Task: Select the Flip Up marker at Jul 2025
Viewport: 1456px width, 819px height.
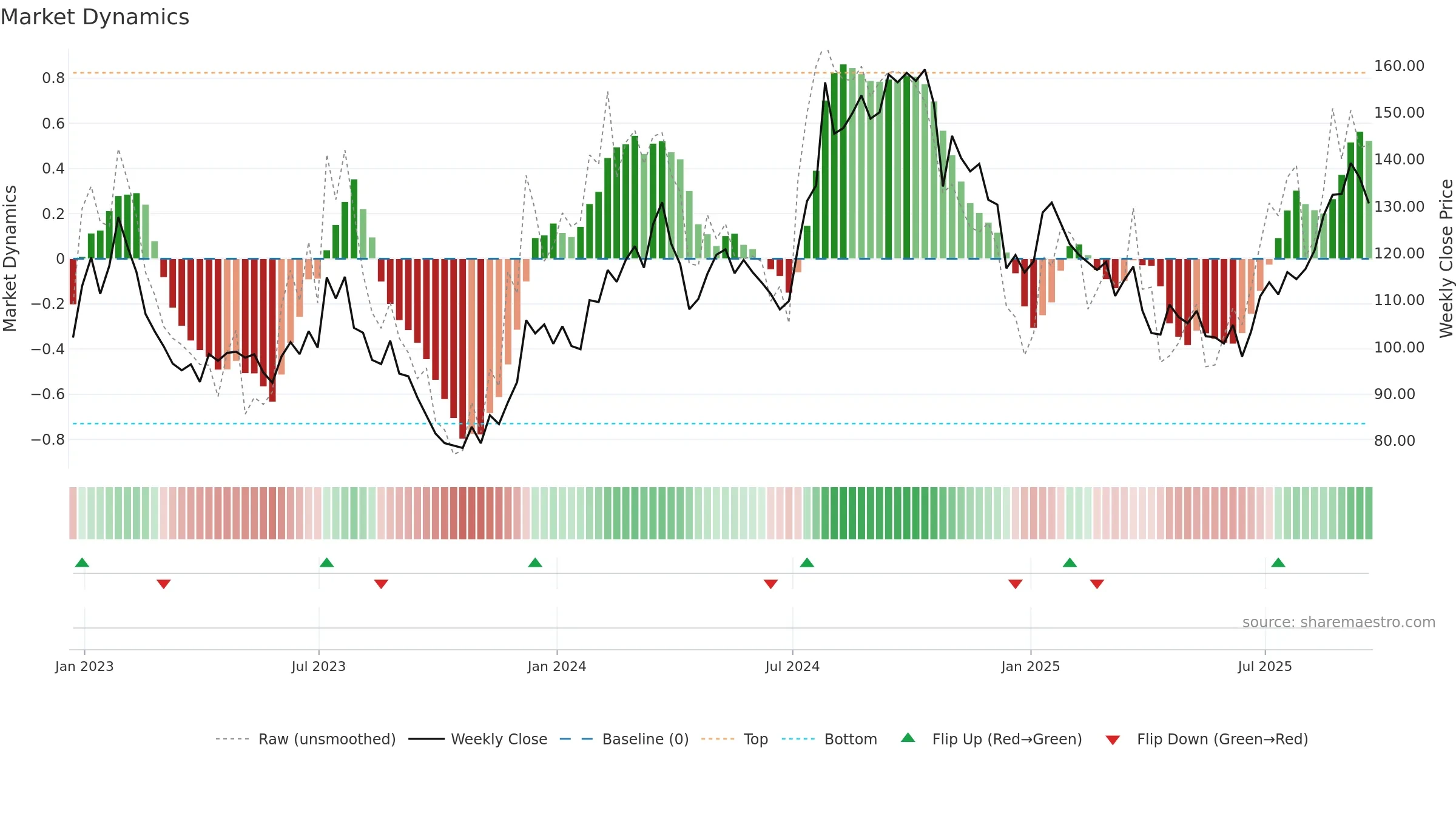Action: [x=1278, y=562]
